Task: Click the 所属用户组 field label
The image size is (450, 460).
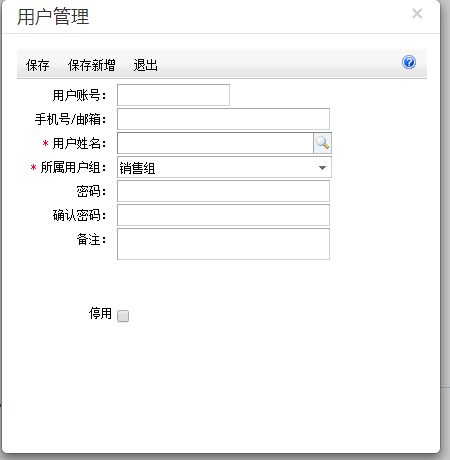Action: coord(73,167)
